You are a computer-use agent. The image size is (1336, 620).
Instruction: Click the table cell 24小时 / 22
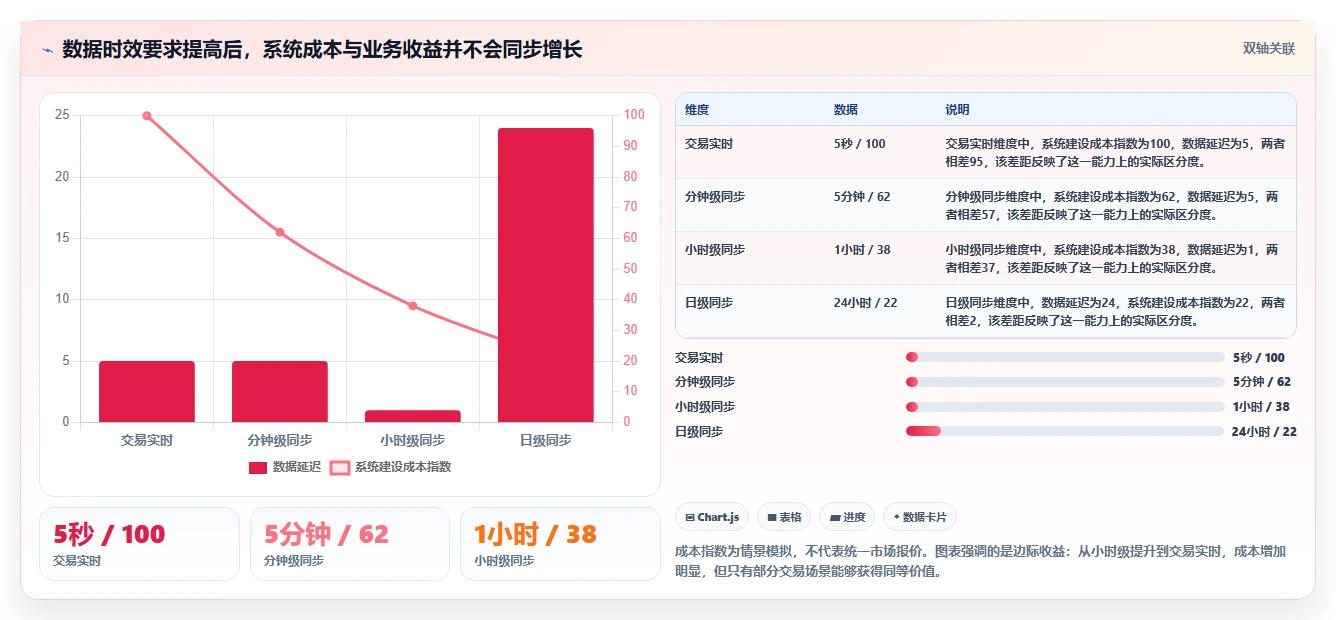[865, 302]
